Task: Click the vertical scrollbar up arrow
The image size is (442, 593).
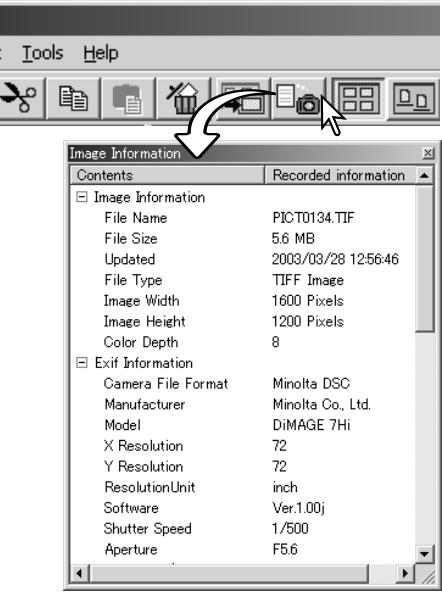Action: [424, 175]
